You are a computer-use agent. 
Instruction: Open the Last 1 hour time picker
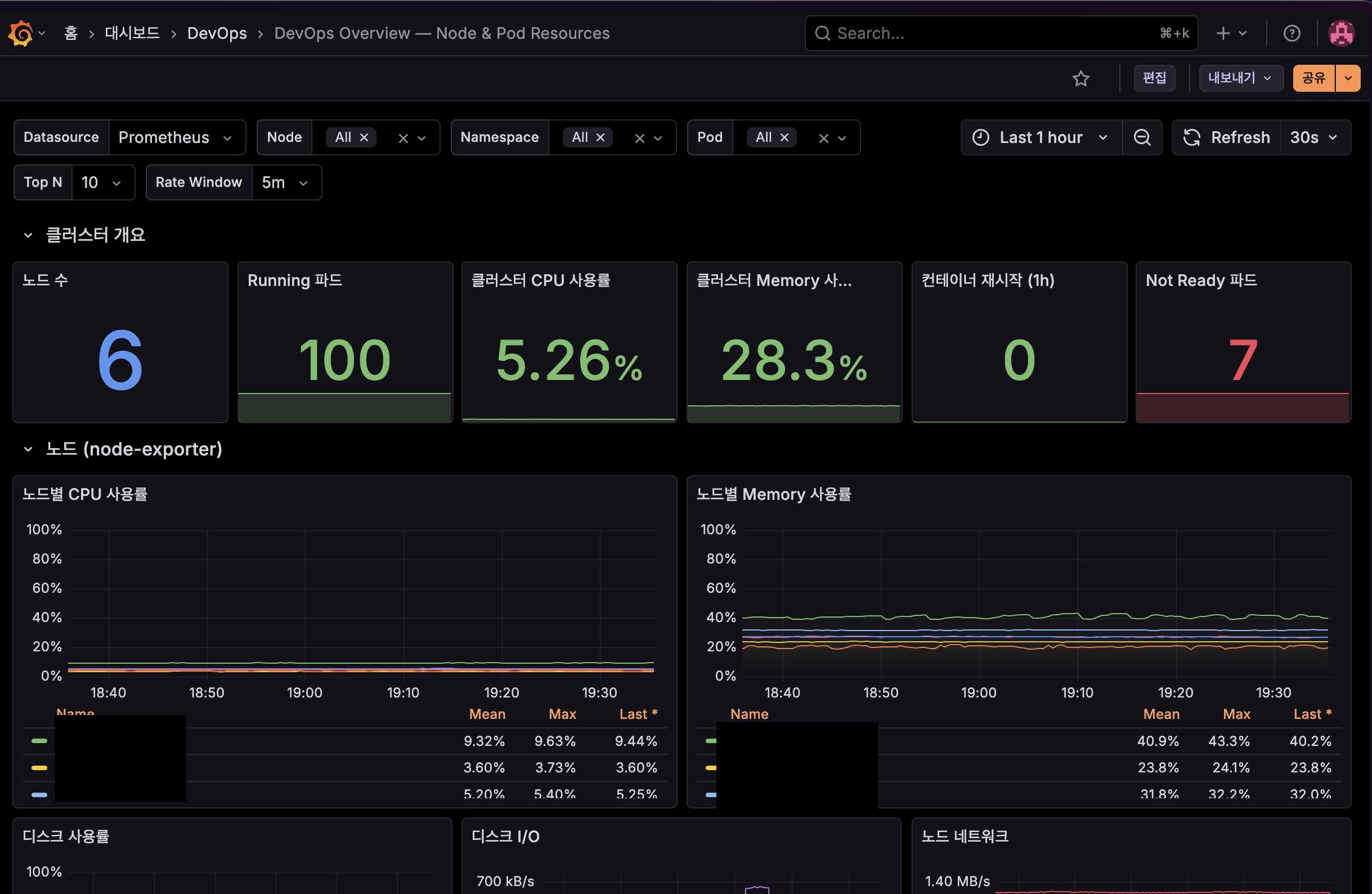(1041, 137)
